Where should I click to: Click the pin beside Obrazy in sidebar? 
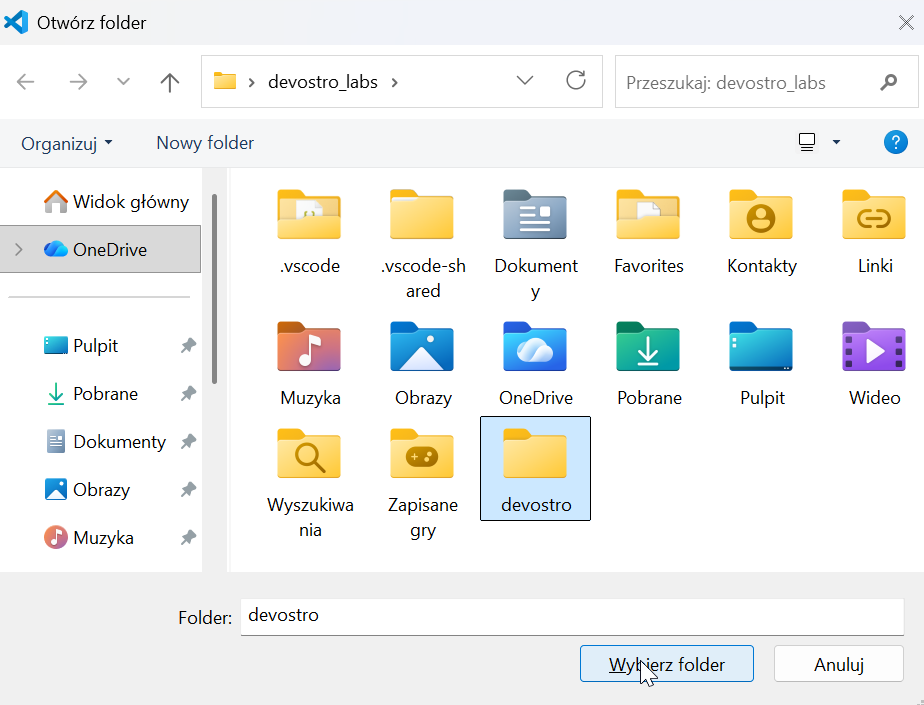[x=188, y=489]
